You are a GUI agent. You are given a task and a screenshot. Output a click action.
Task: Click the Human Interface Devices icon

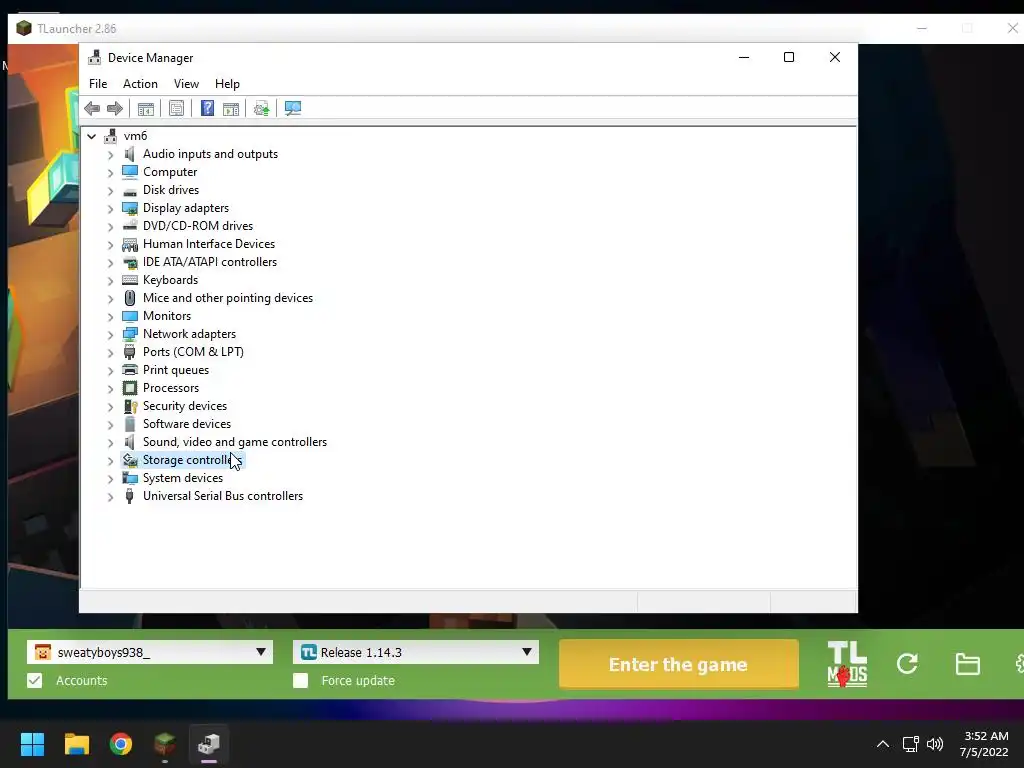pos(130,244)
